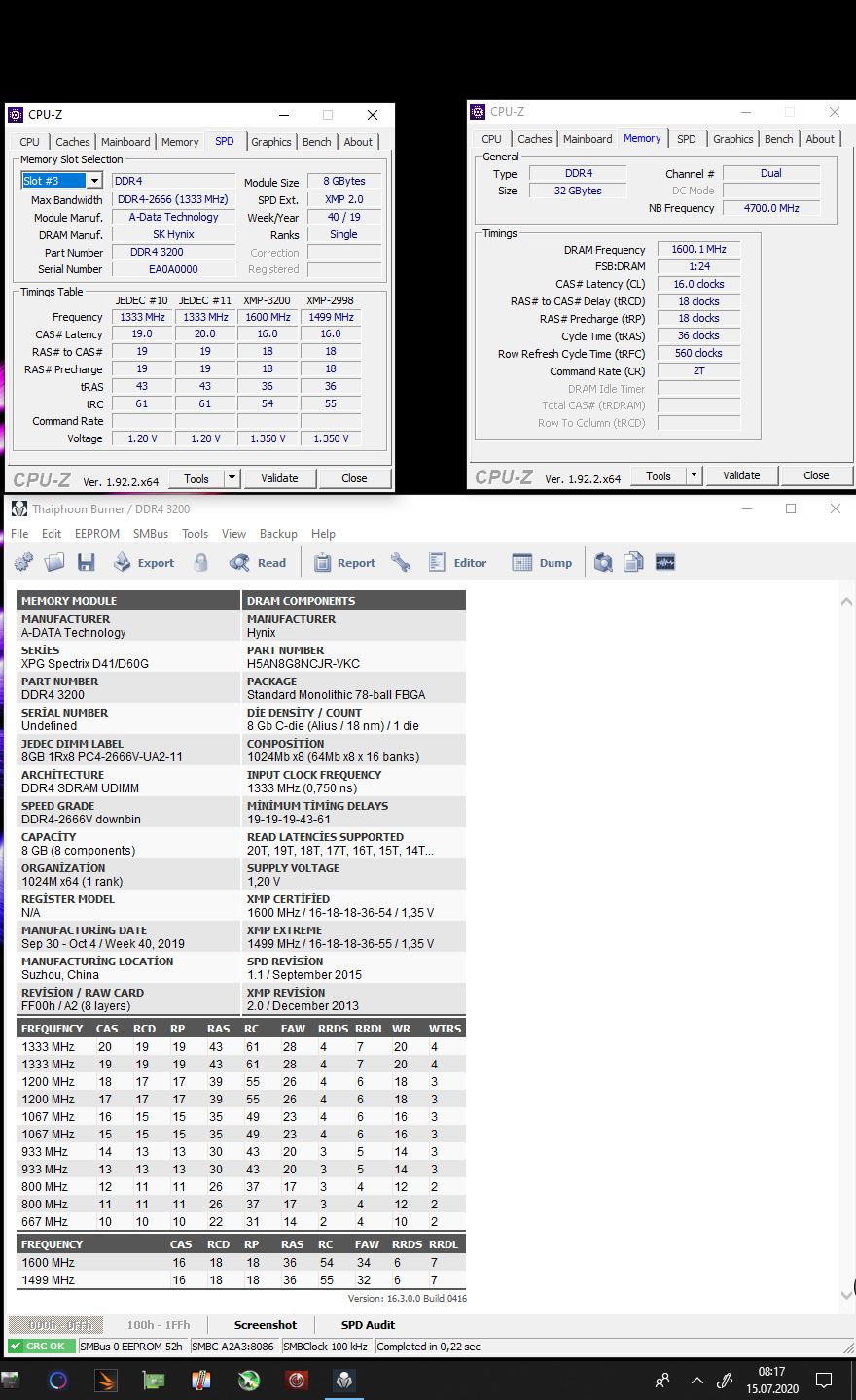Click the 'XPG Spectrix D41/D60G' series text
Viewport: 856px width, 1400px height.
point(85,664)
